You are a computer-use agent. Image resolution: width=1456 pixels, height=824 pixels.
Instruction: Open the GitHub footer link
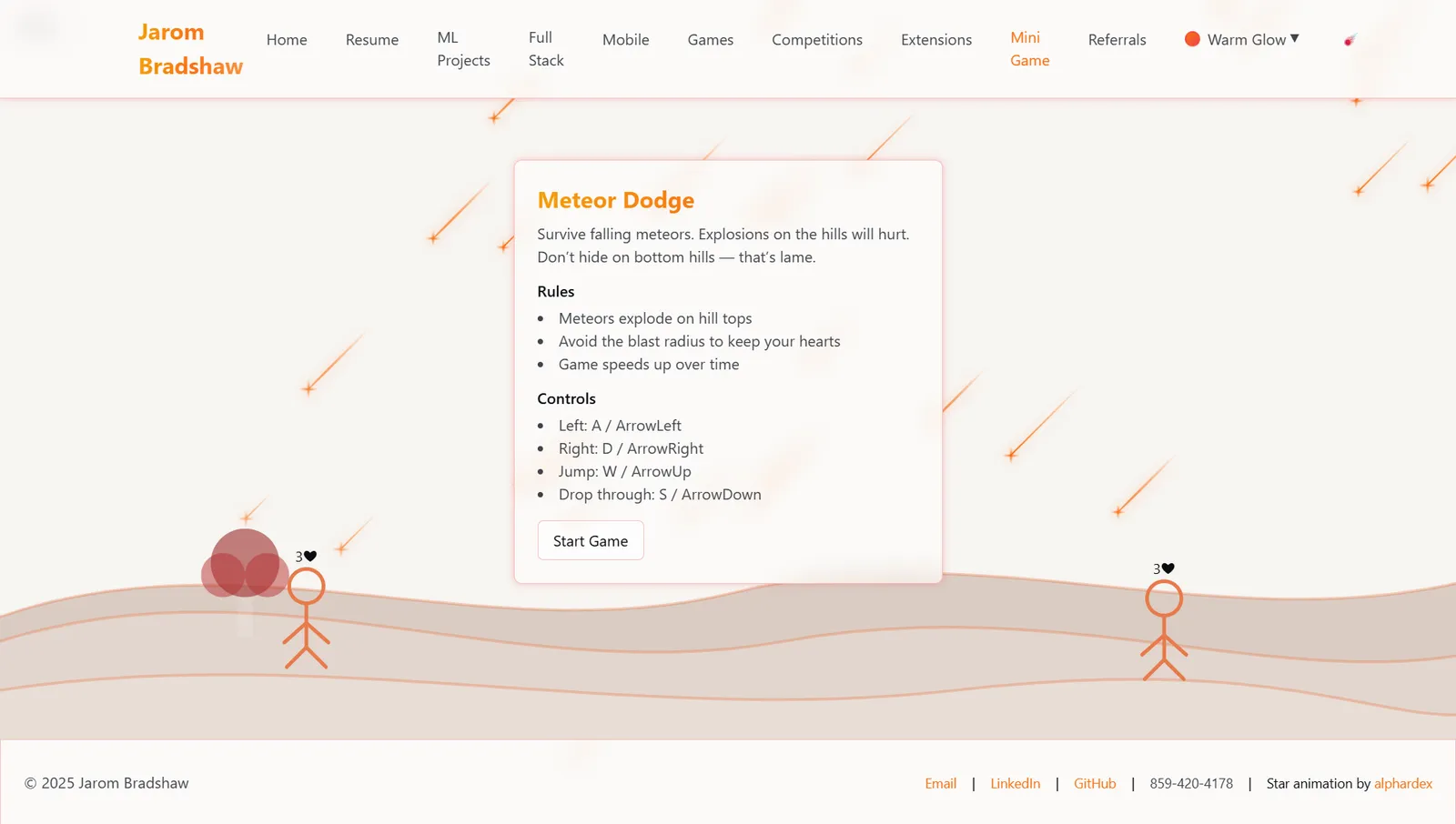point(1095,783)
